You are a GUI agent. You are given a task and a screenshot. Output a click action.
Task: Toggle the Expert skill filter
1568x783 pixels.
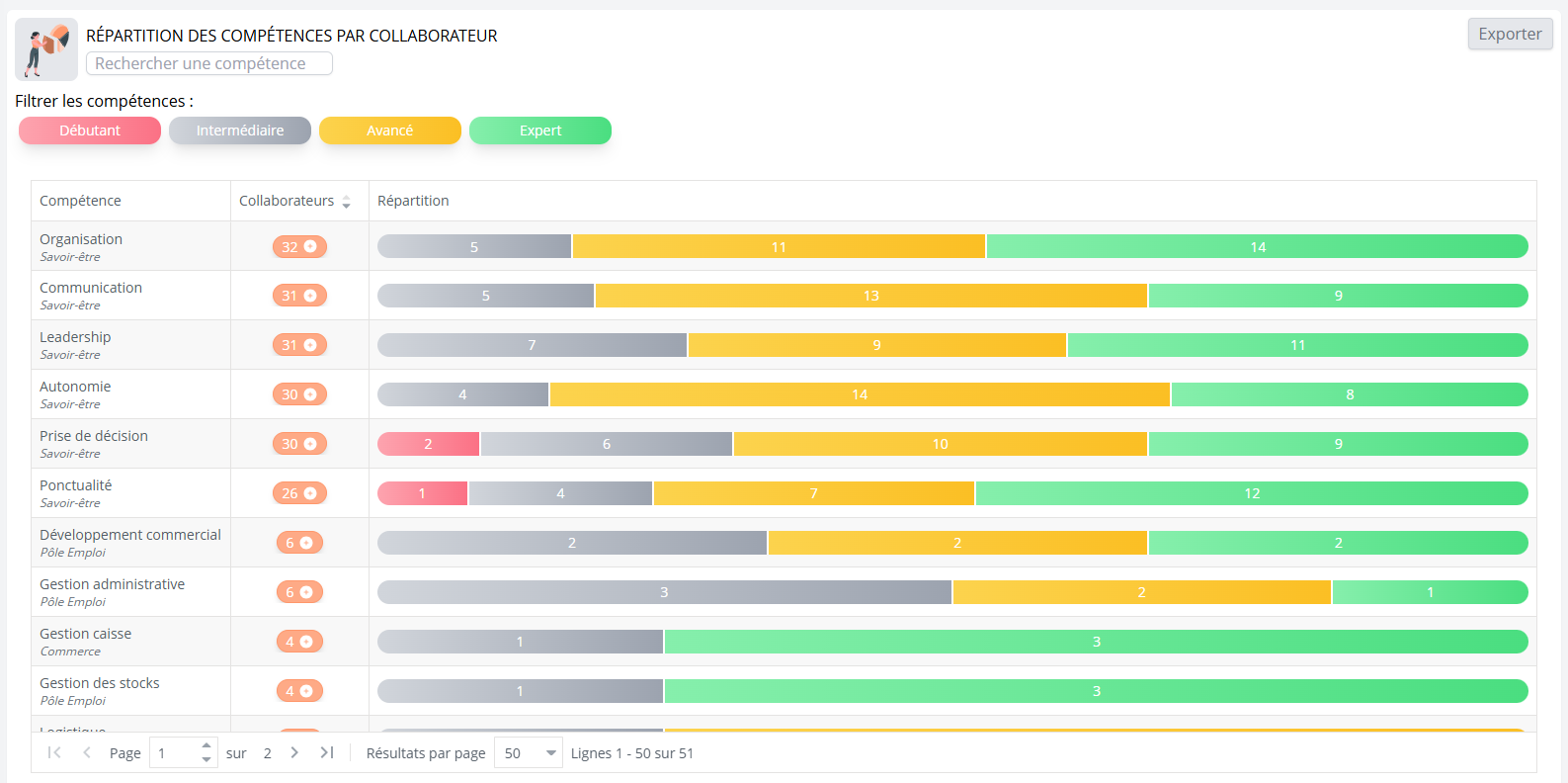540,130
